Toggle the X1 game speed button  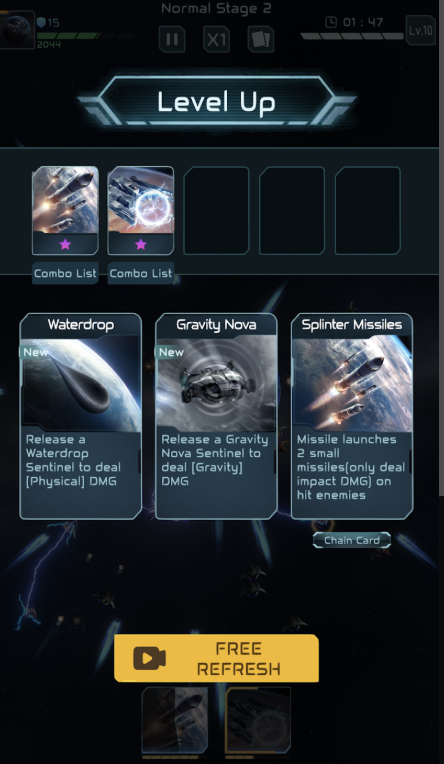pyautogui.click(x=216, y=39)
